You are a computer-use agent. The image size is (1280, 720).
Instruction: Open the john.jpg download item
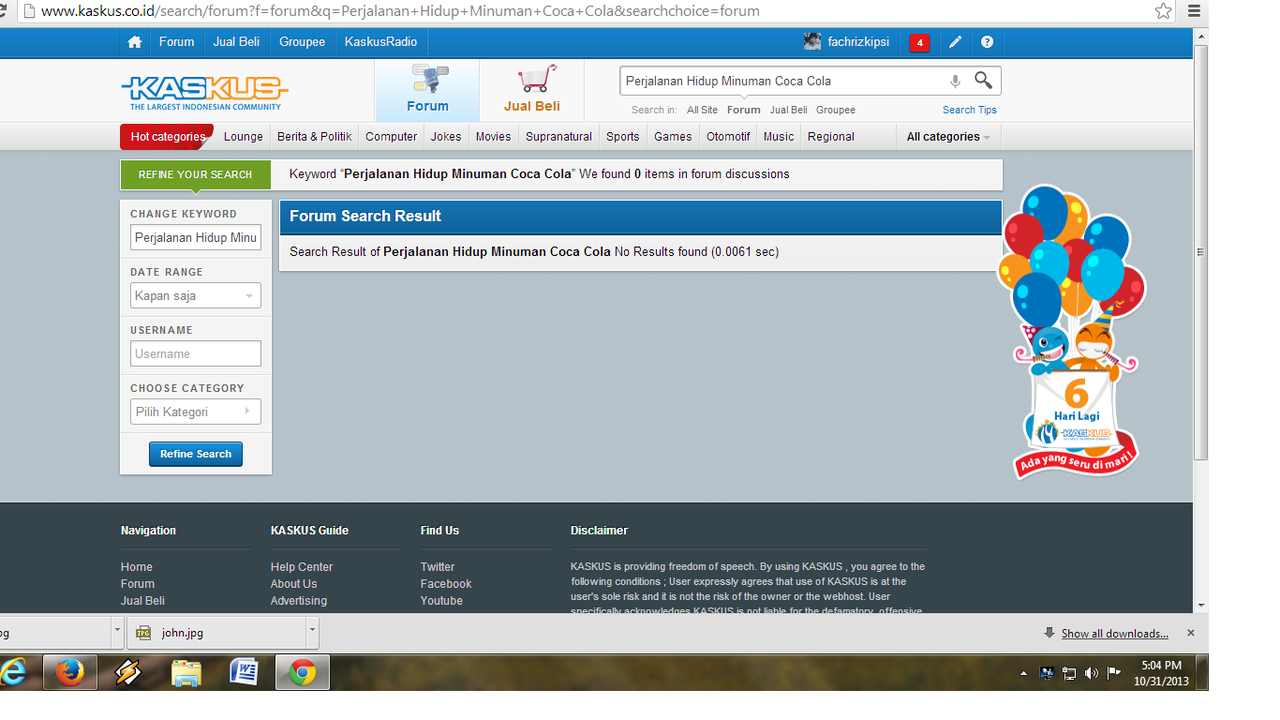215,633
